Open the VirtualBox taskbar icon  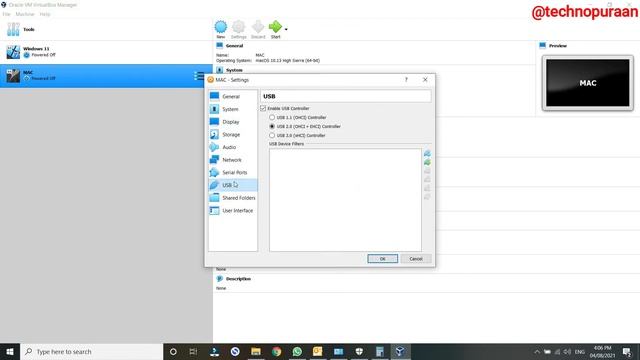[x=400, y=351]
